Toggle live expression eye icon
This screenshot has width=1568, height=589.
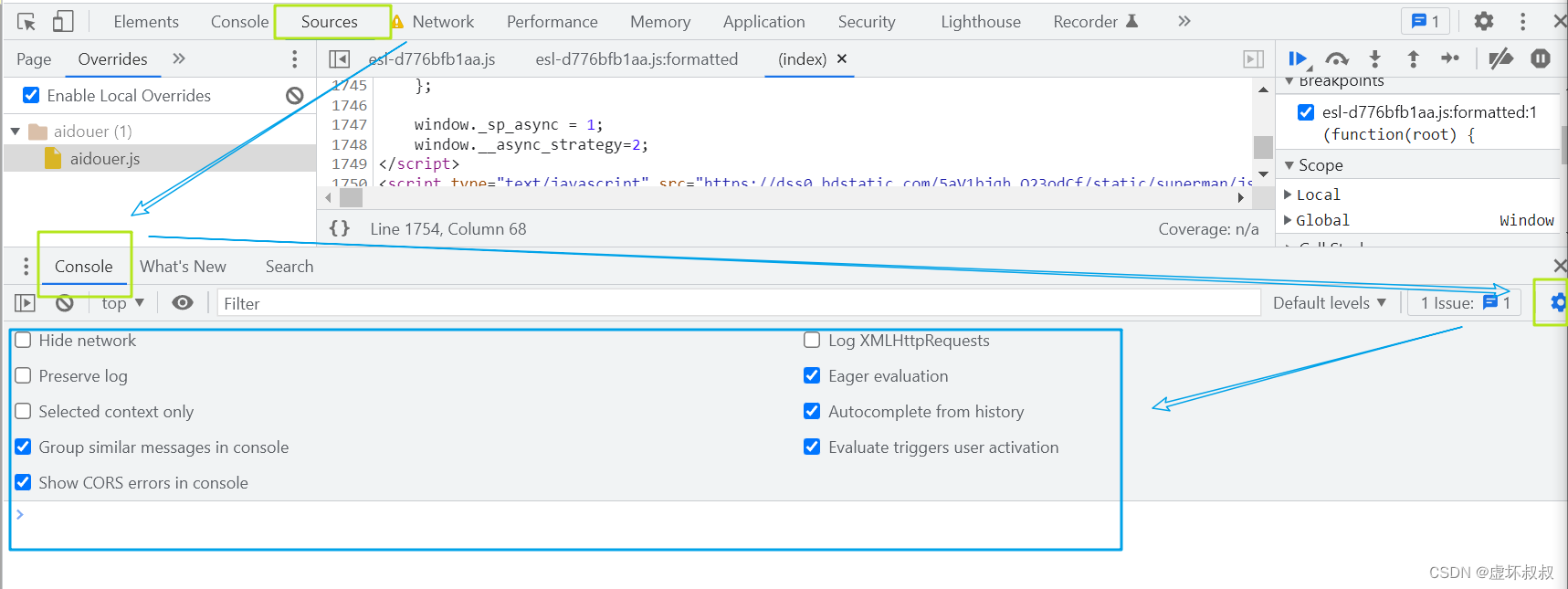tap(183, 302)
